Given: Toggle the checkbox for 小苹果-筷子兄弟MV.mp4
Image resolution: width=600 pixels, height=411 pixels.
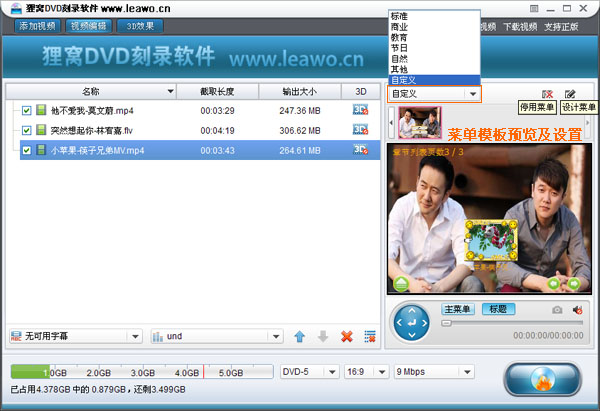Looking at the screenshot, I should [26, 150].
